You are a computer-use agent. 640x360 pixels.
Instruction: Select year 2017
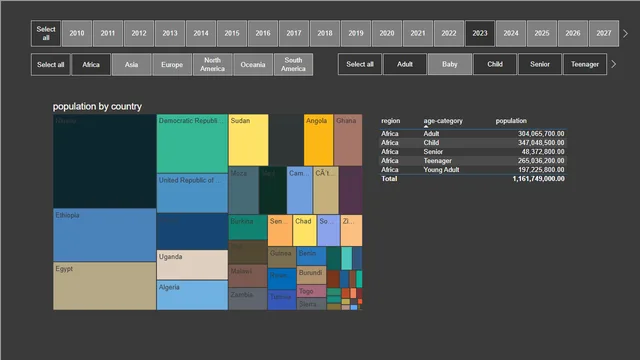pos(294,33)
